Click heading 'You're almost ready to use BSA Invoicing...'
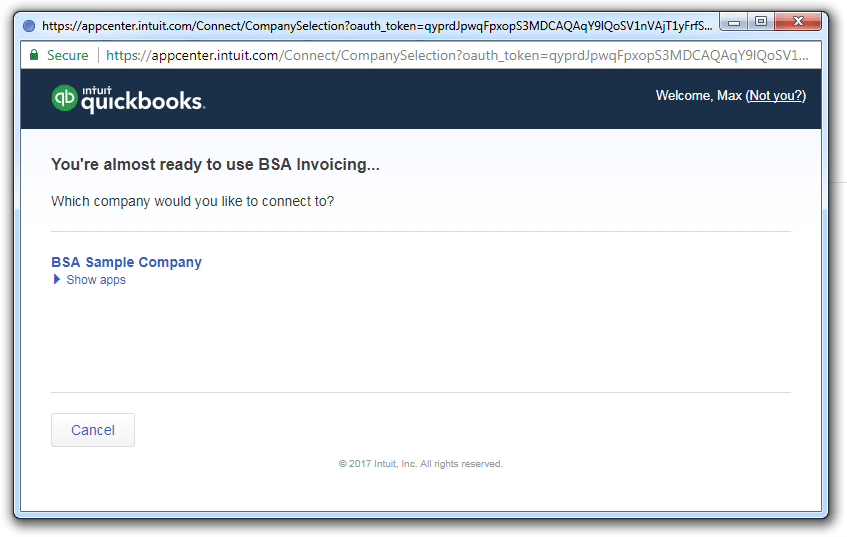 [216, 164]
